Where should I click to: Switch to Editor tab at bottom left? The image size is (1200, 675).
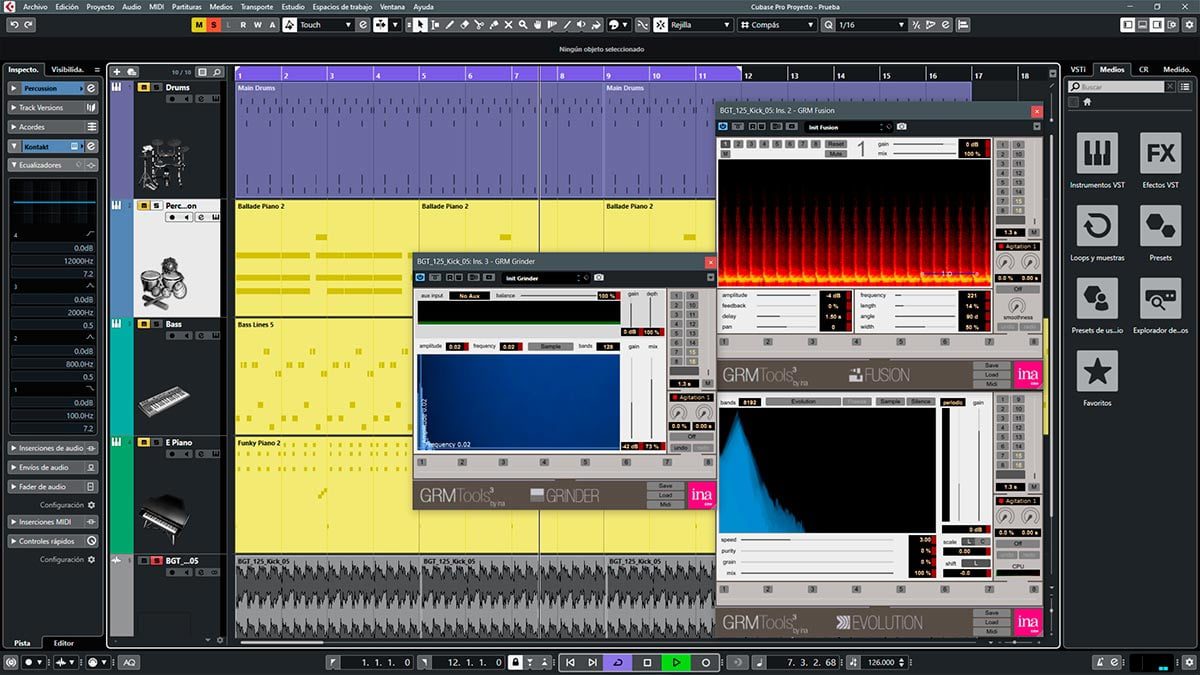click(63, 643)
